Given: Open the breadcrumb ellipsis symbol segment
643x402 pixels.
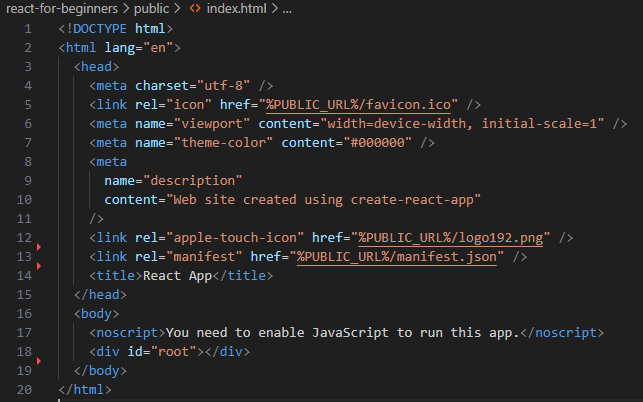Looking at the screenshot, I should 287,9.
